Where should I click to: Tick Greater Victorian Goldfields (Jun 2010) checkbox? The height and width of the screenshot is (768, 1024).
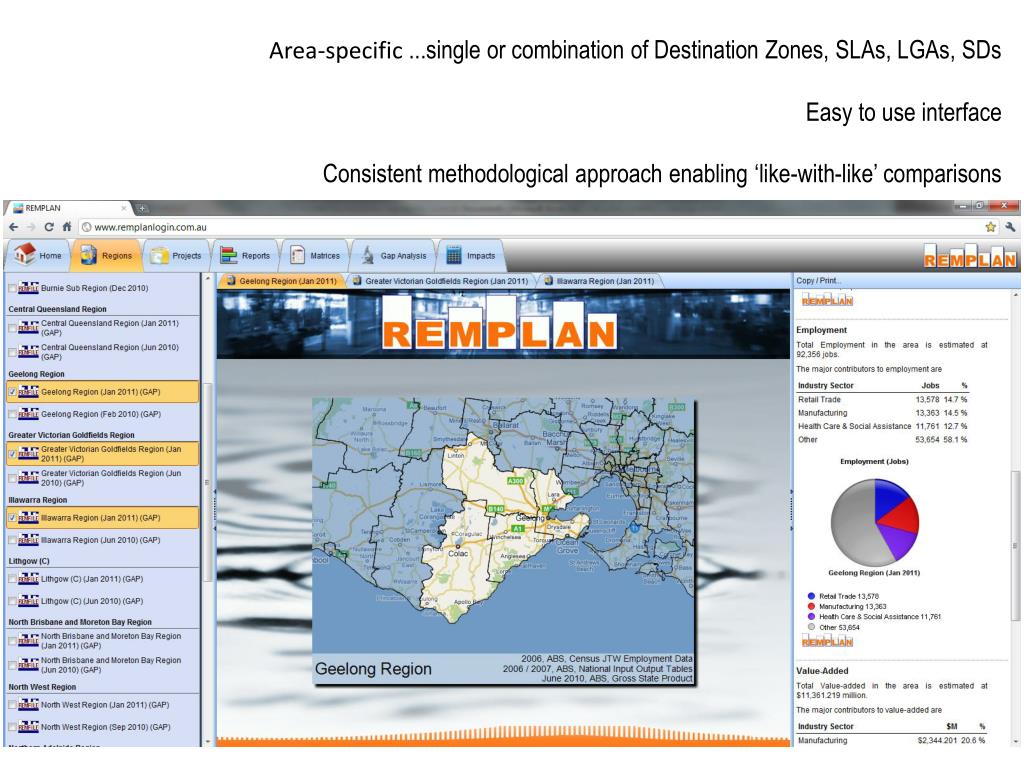(x=12, y=478)
